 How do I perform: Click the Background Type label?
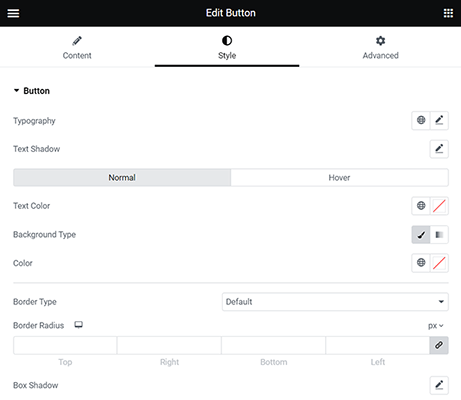click(x=44, y=235)
